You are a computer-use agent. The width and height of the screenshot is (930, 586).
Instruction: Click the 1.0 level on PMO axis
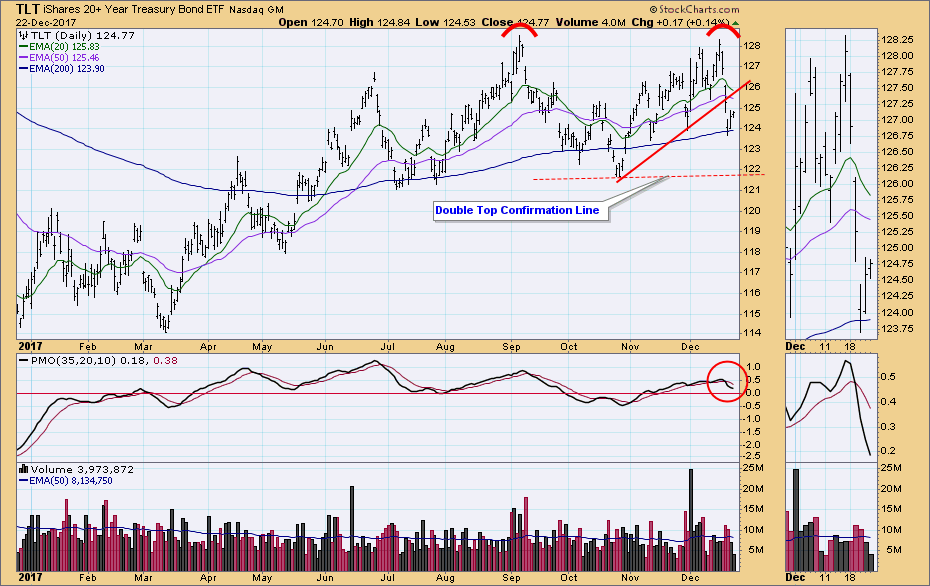(755, 367)
